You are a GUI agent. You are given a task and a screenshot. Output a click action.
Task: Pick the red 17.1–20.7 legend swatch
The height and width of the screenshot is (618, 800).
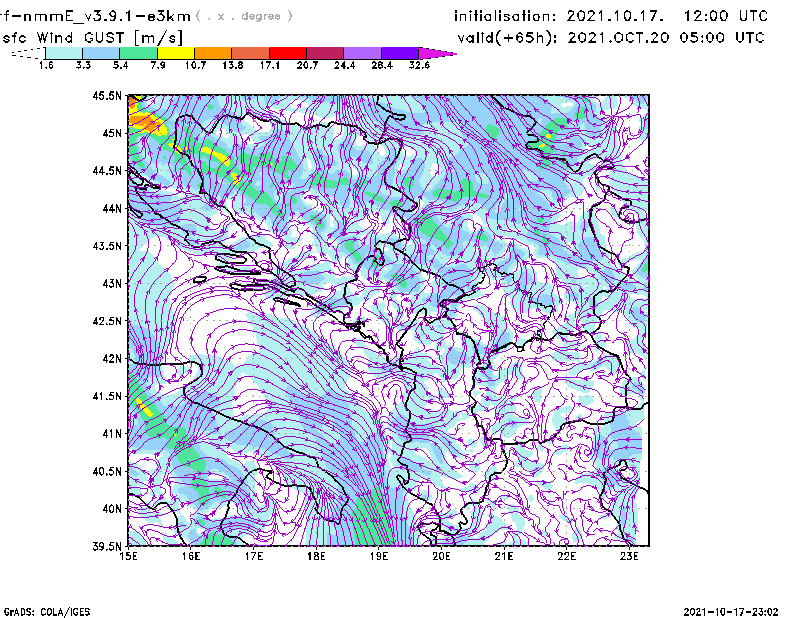287,53
